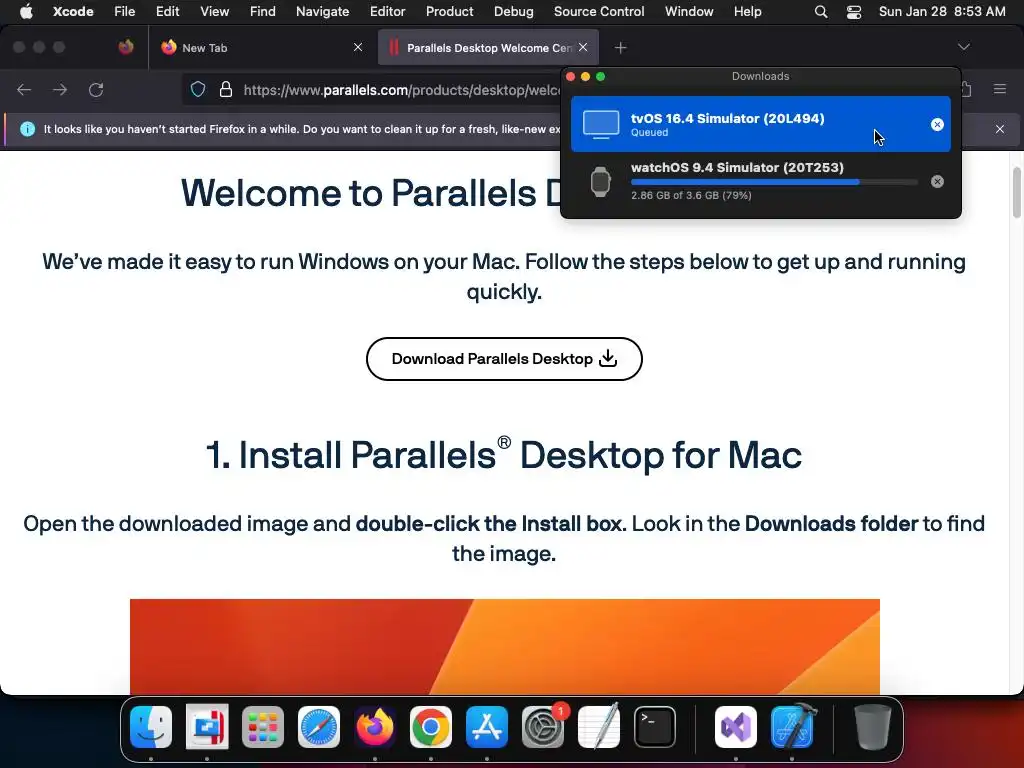
Task: Open the Debug menu
Action: pos(513,11)
